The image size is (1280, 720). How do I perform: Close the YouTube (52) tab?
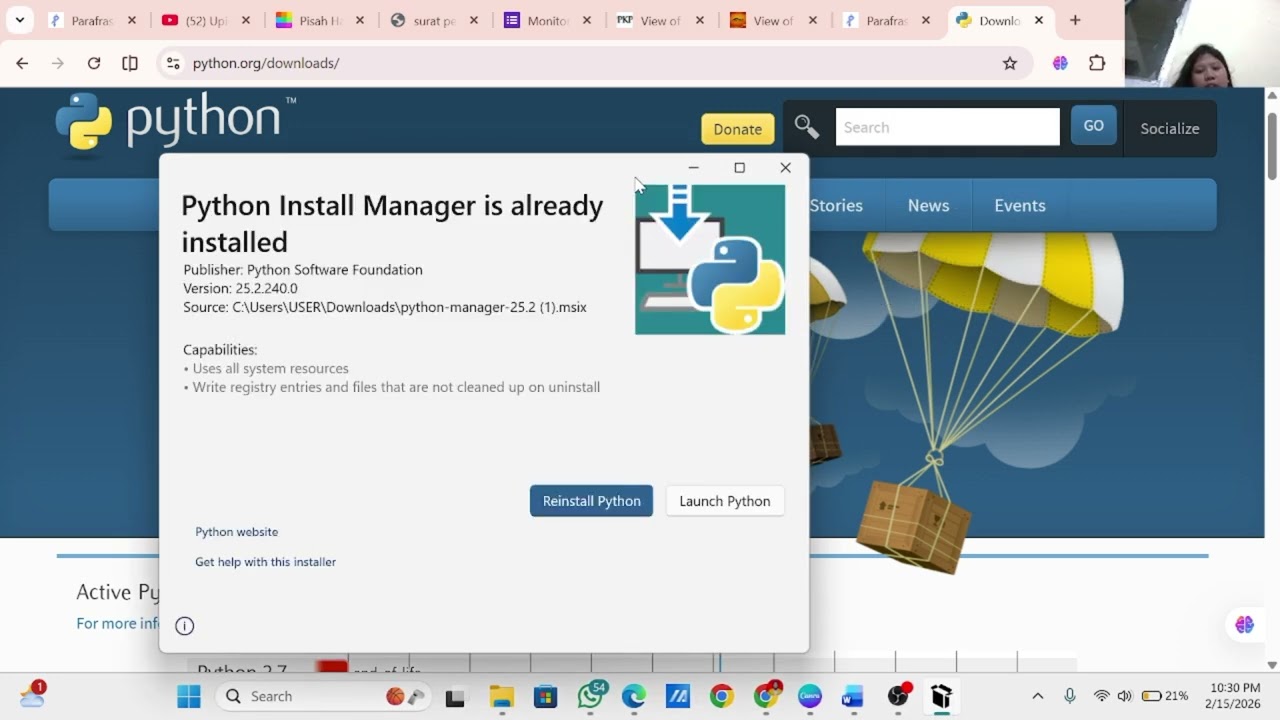(x=246, y=20)
